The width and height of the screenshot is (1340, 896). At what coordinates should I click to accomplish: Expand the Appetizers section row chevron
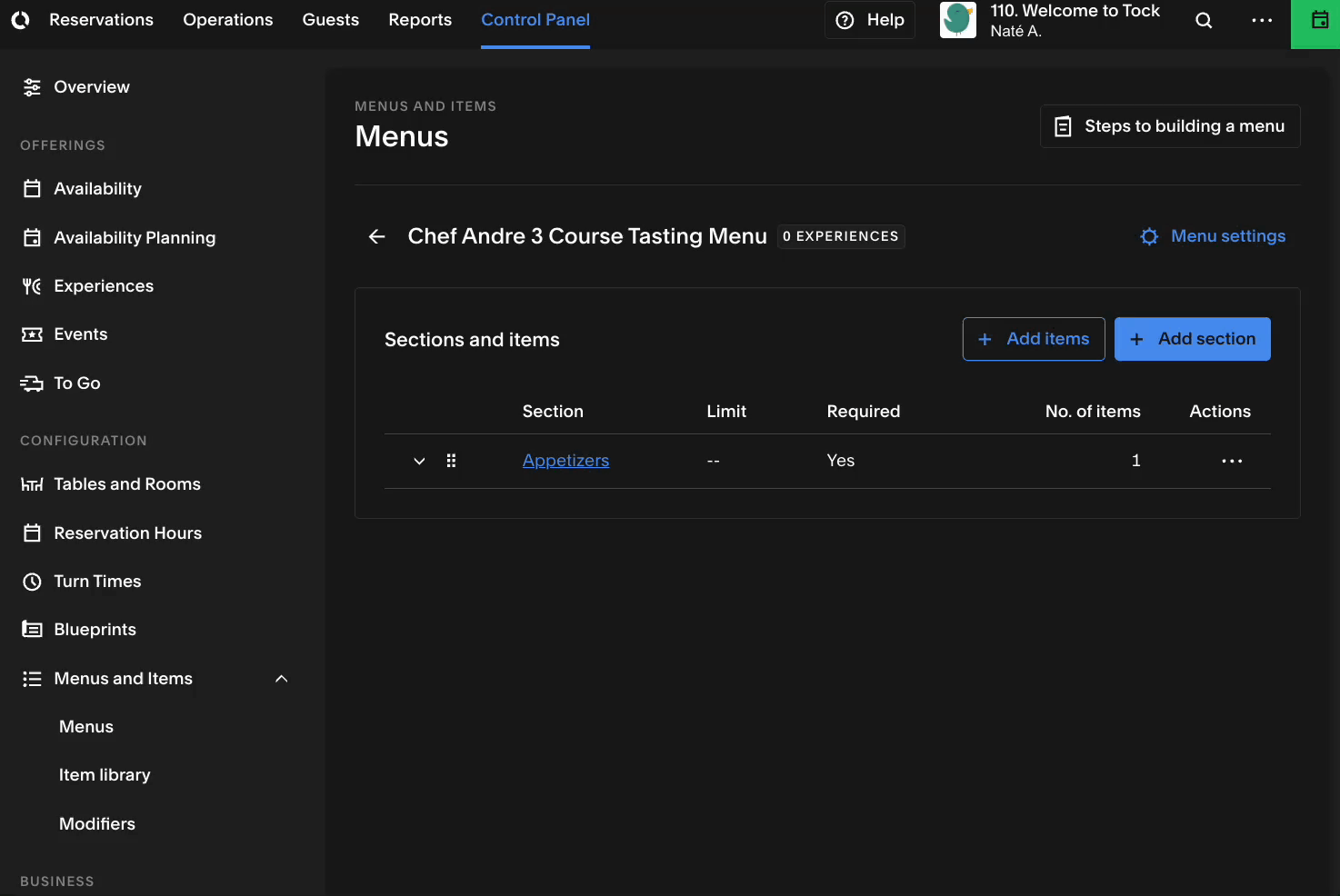419,461
